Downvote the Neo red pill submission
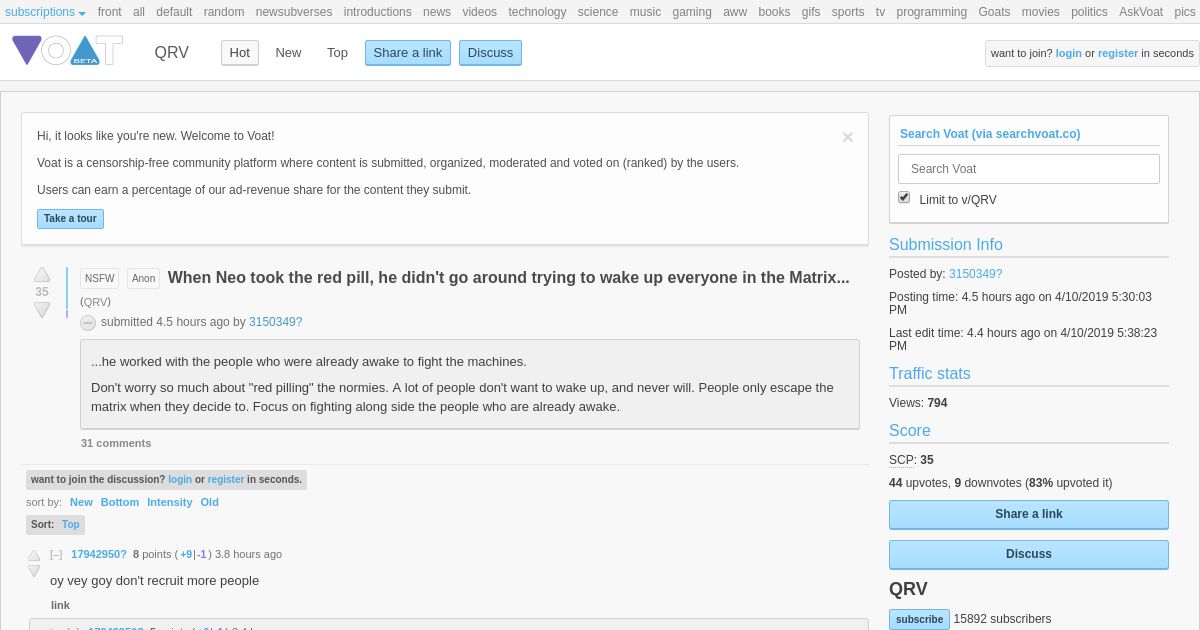Viewport: 1200px width, 630px height. (x=42, y=310)
